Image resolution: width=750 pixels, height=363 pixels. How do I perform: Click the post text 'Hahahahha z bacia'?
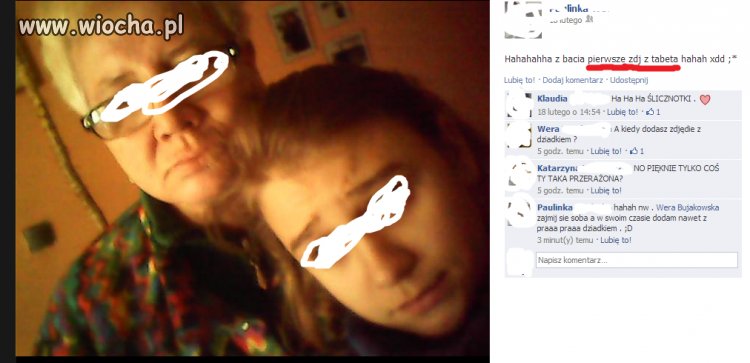[544, 59]
